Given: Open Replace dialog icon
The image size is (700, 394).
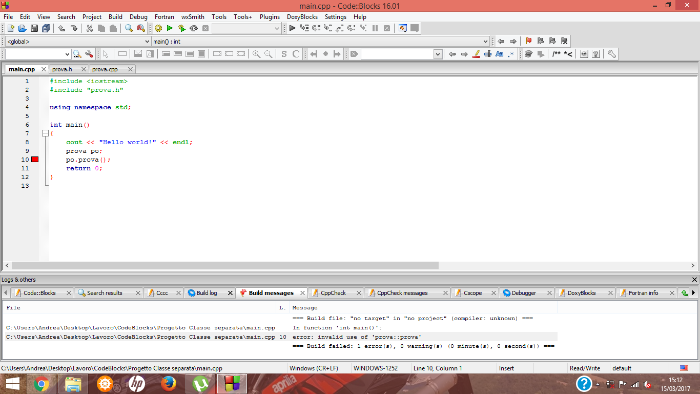Looking at the screenshot, I should pos(141,28).
